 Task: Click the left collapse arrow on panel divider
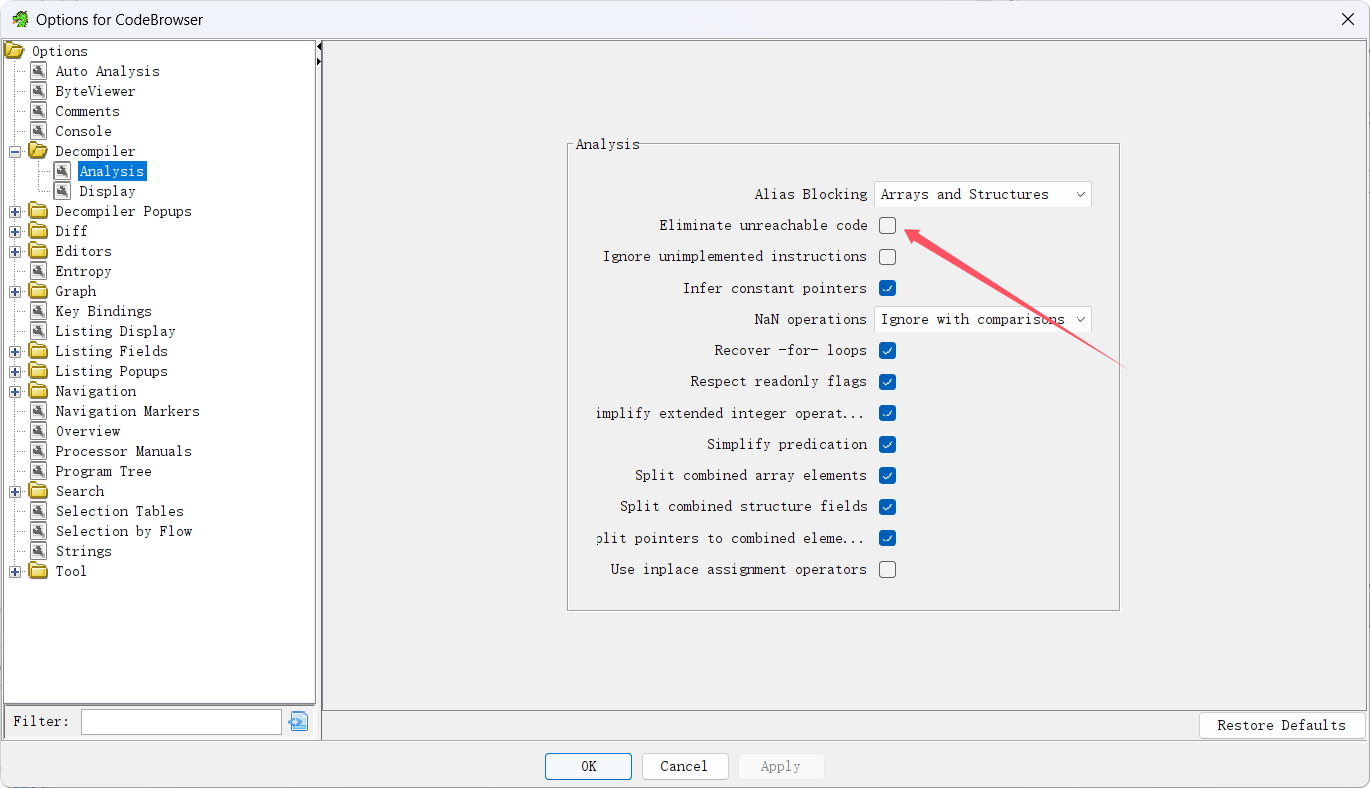319,47
